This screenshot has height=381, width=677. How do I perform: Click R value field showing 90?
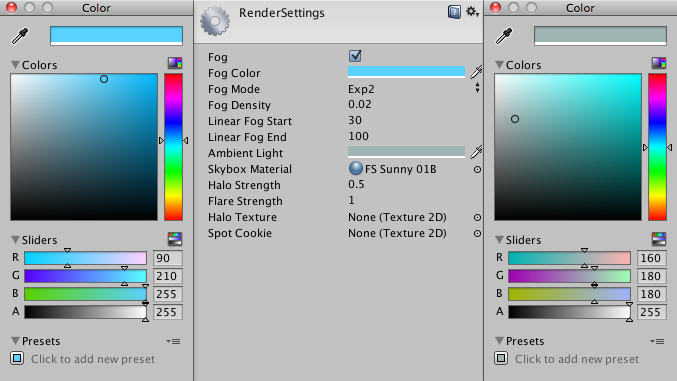[x=168, y=258]
